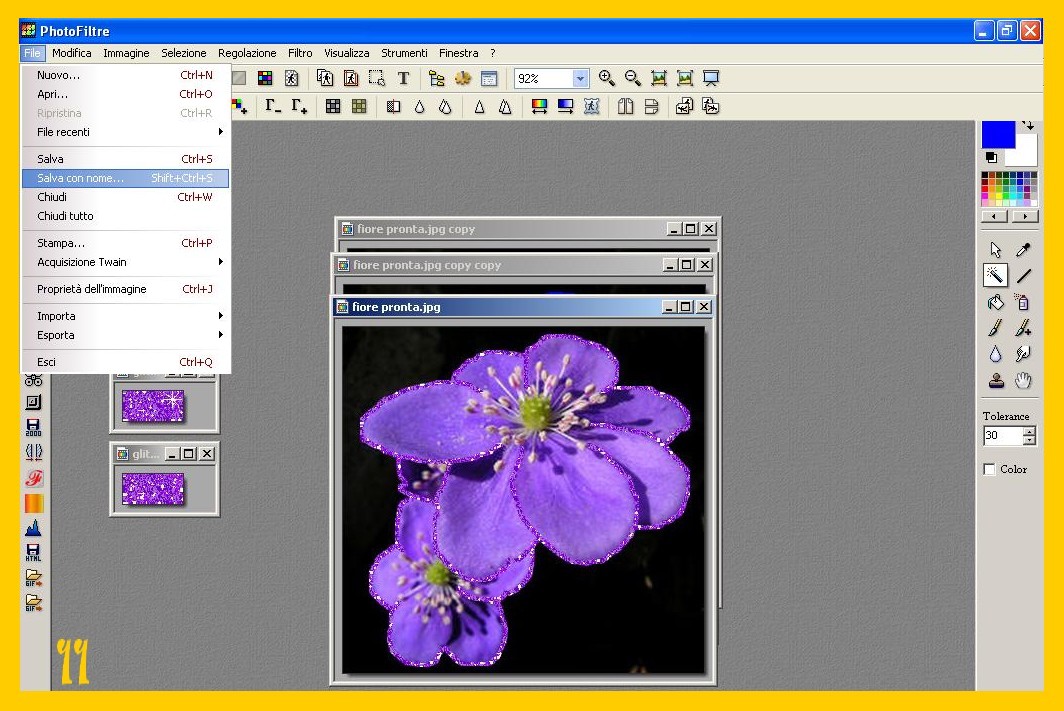Select the Hand scroll tool
The image size is (1064, 711).
[x=1022, y=380]
